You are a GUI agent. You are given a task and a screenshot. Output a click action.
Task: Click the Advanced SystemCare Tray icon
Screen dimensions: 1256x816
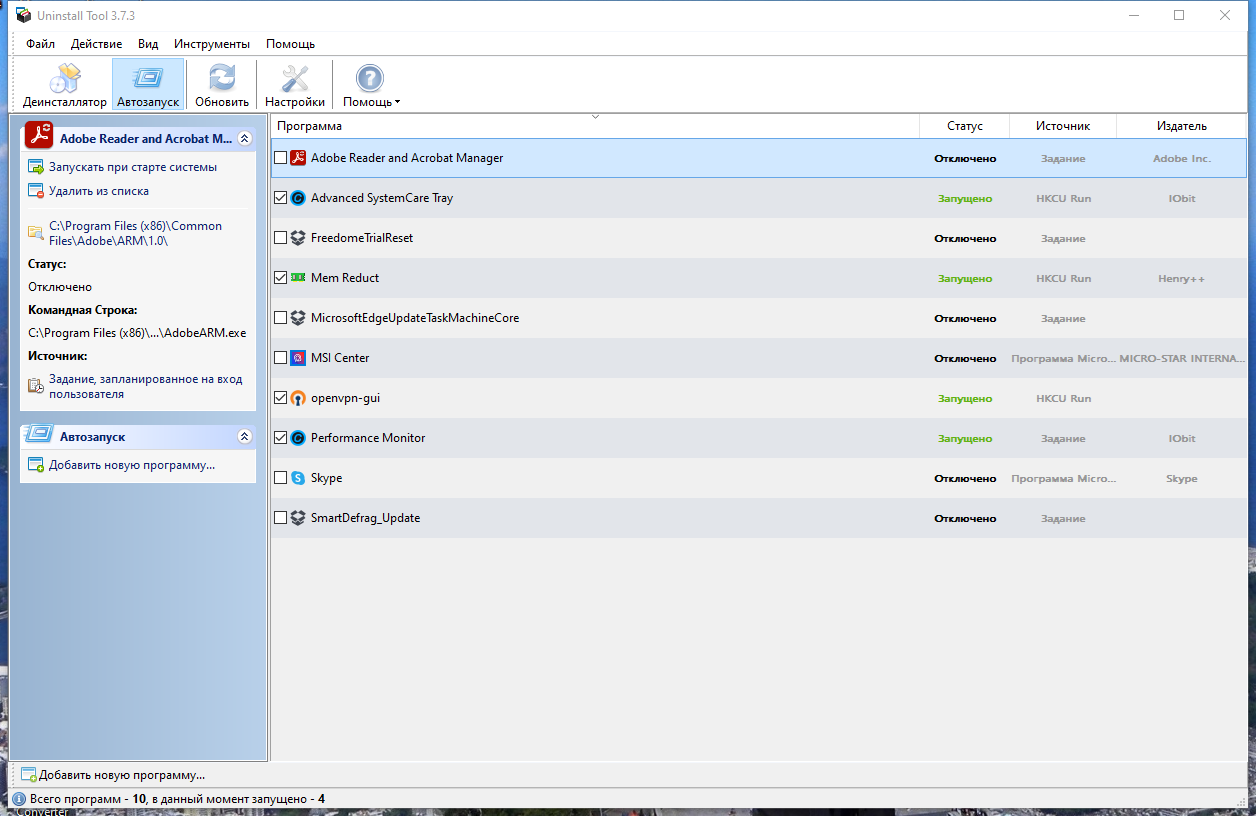click(297, 198)
